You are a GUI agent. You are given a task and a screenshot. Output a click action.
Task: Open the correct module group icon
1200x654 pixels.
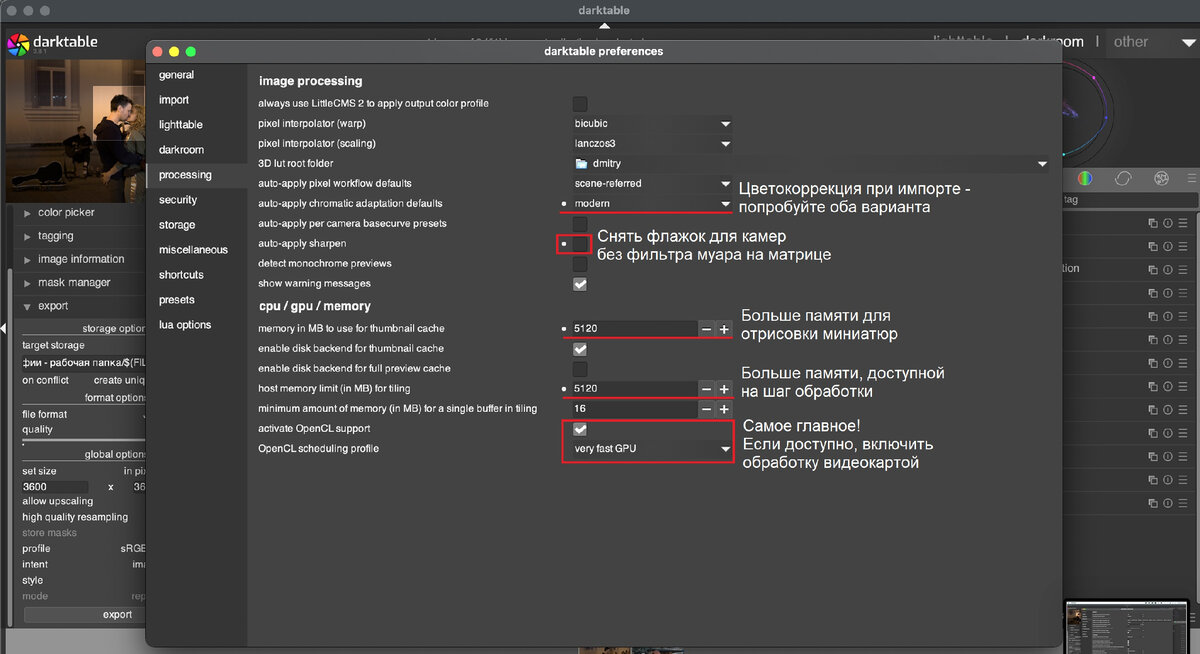click(x=1123, y=178)
